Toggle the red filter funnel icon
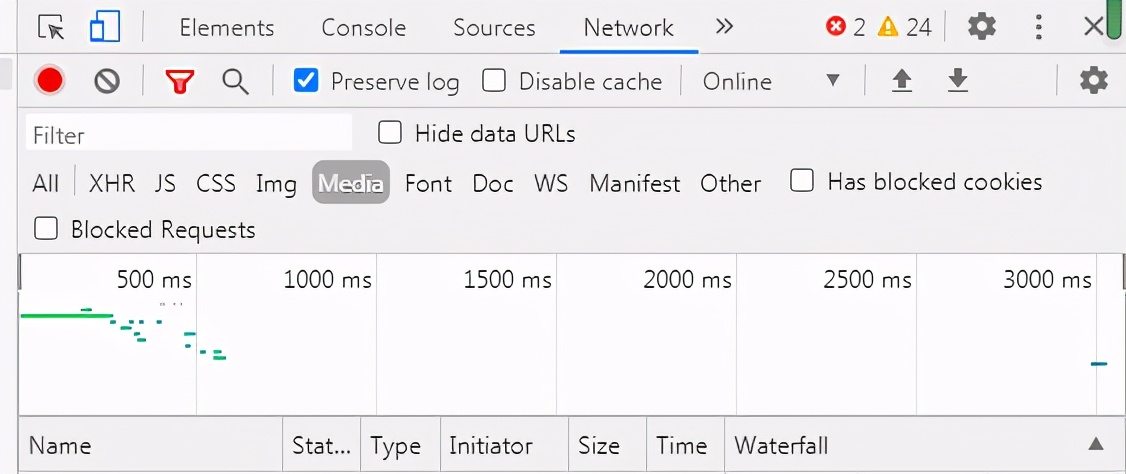 click(x=179, y=81)
